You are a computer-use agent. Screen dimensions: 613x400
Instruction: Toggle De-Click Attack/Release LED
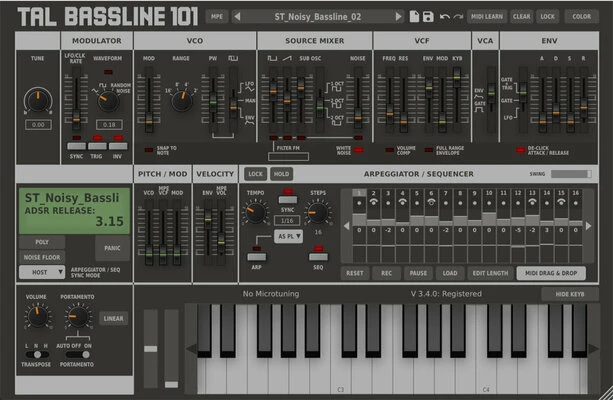click(x=520, y=150)
